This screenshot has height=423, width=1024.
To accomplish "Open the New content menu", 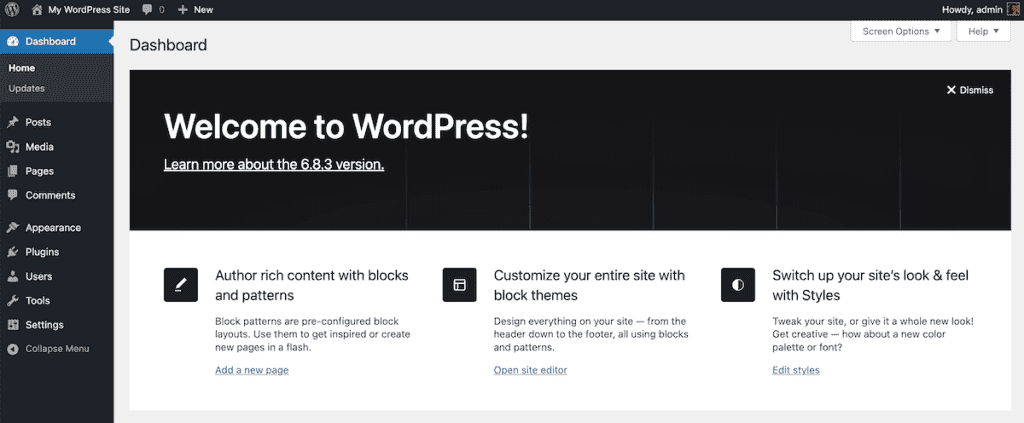I will (195, 10).
